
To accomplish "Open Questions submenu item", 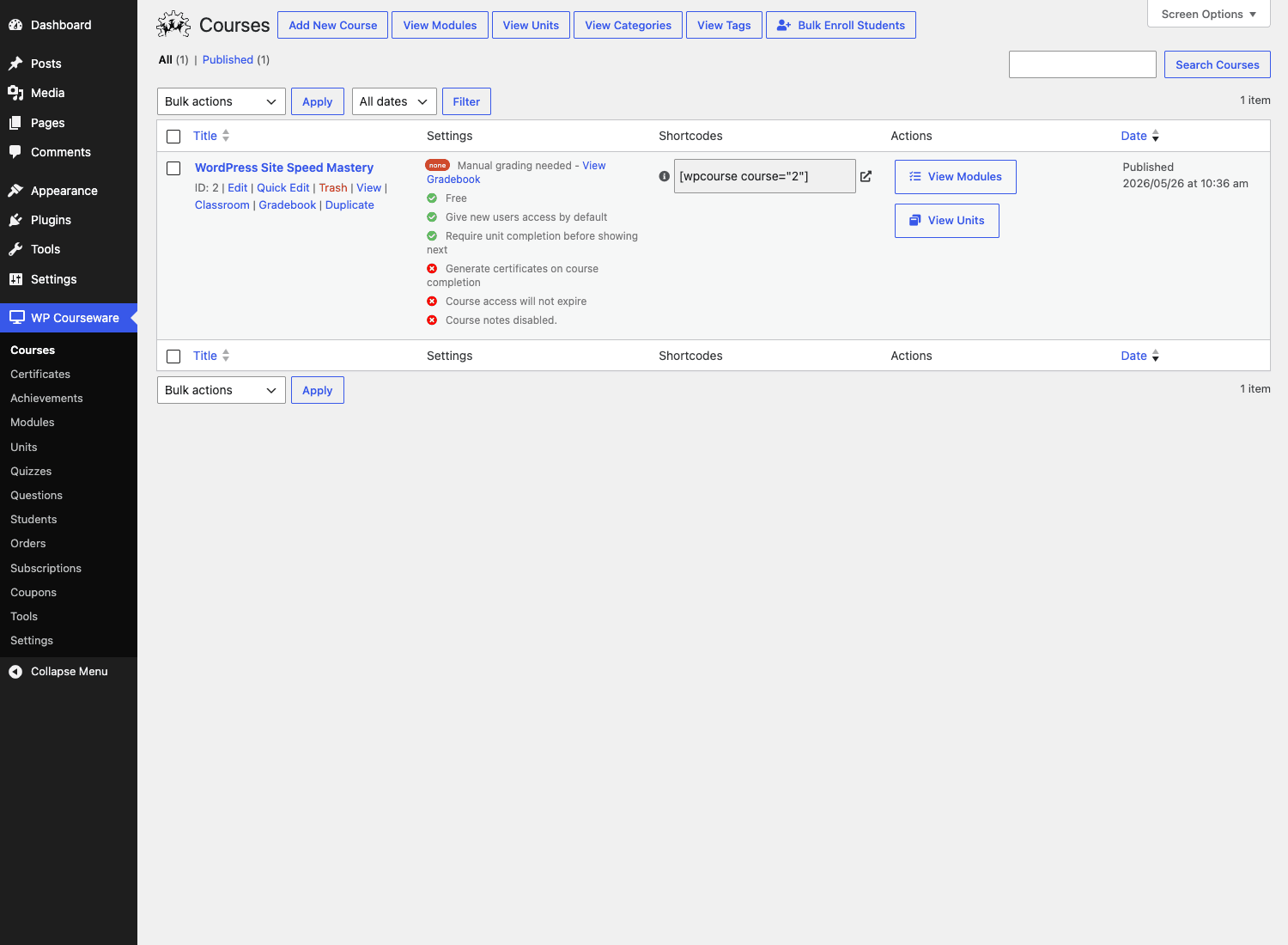I will (36, 496).
